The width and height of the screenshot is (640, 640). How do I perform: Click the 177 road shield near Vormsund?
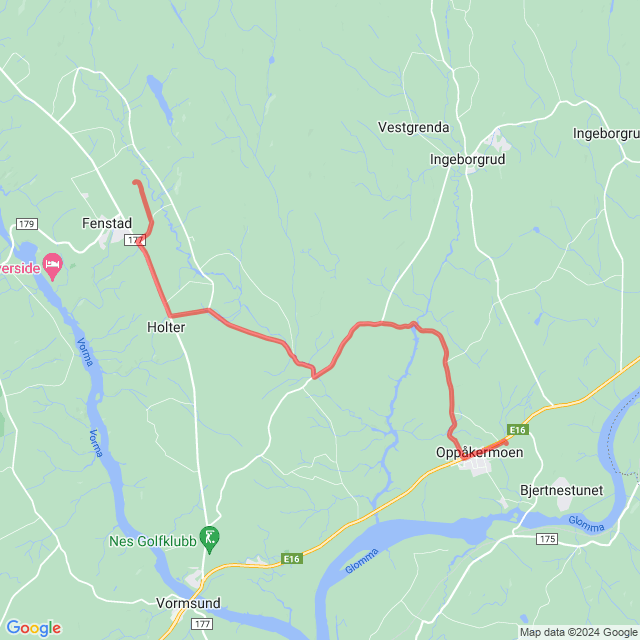202,624
